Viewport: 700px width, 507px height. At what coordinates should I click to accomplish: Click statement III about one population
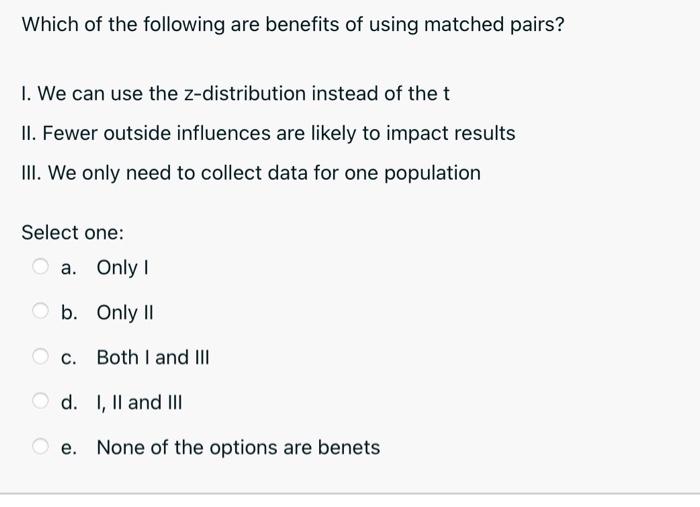click(251, 173)
